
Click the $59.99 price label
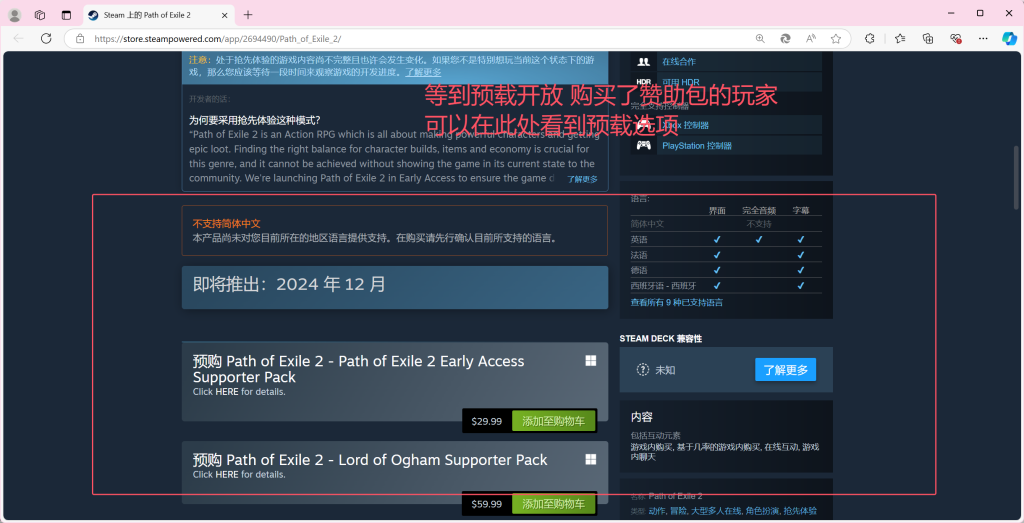(487, 504)
